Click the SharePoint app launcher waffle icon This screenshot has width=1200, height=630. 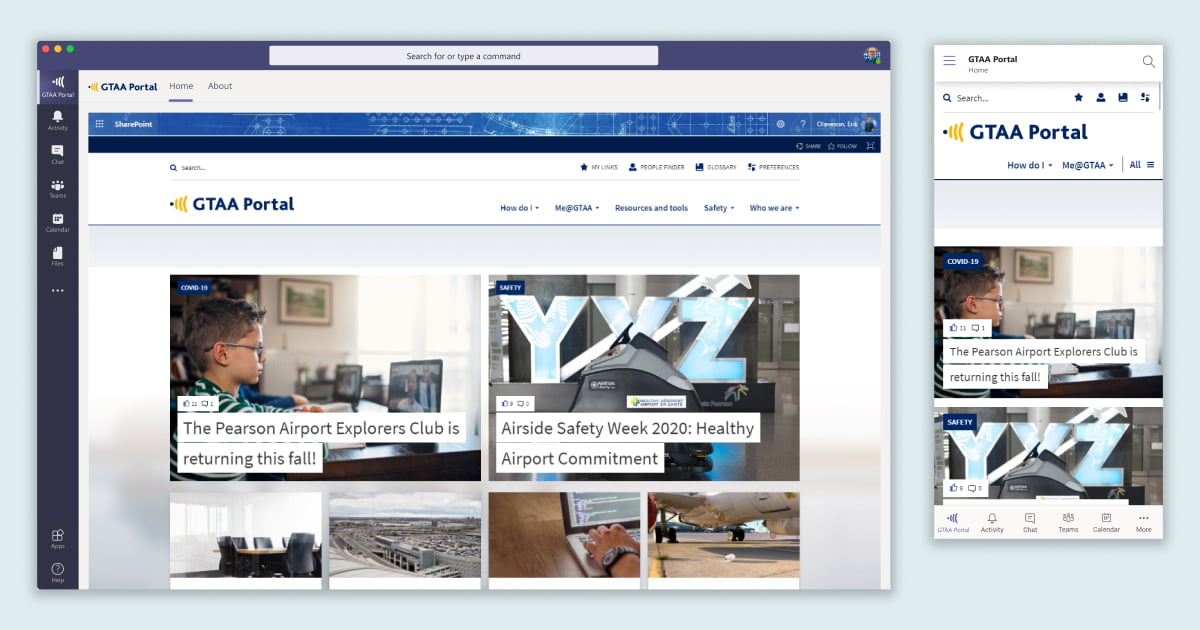click(99, 123)
